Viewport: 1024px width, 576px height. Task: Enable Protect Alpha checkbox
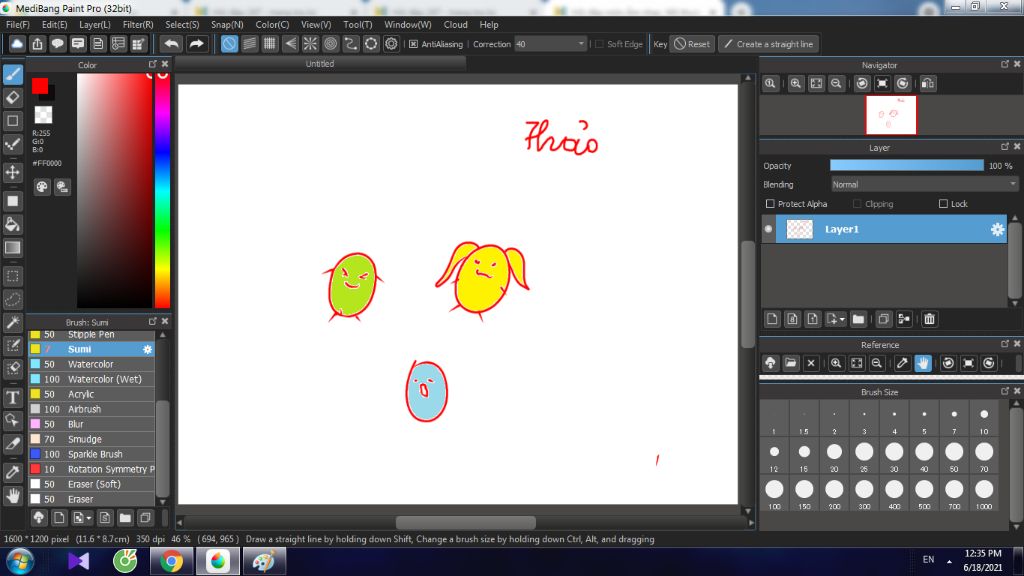pyautogui.click(x=770, y=204)
